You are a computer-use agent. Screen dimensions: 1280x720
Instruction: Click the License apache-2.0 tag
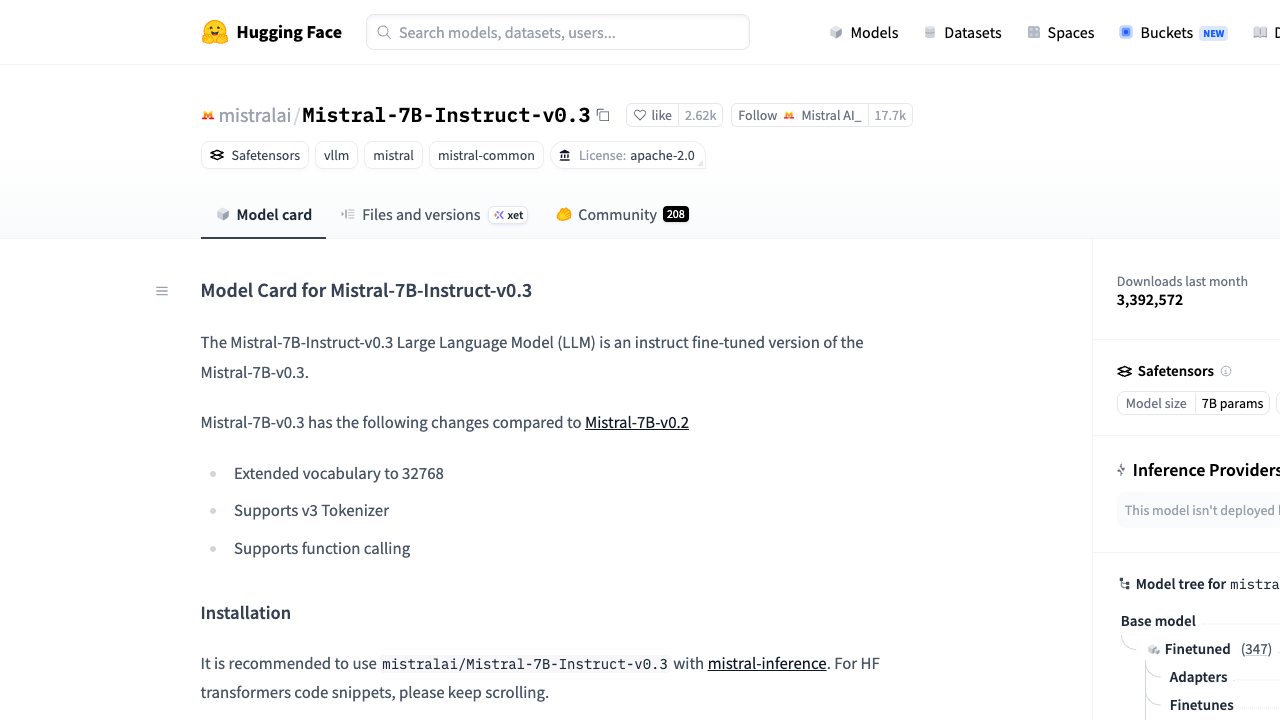tap(628, 155)
